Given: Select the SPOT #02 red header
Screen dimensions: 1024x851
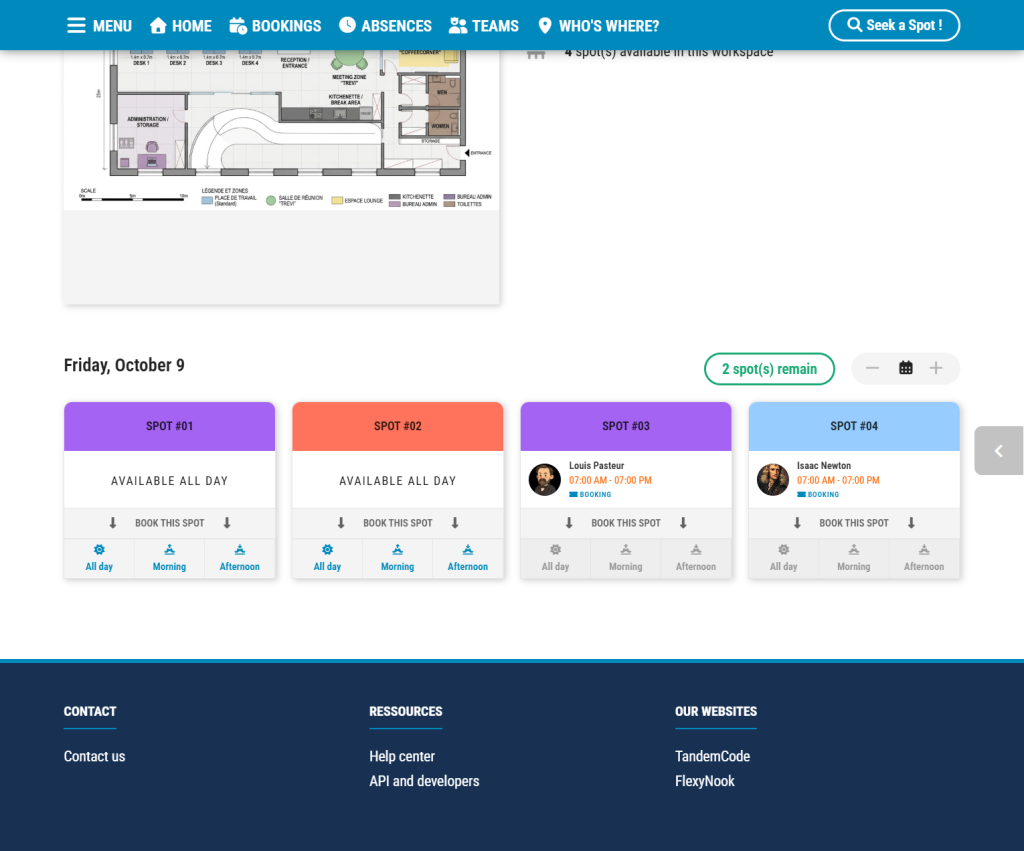Looking at the screenshot, I should click(398, 426).
